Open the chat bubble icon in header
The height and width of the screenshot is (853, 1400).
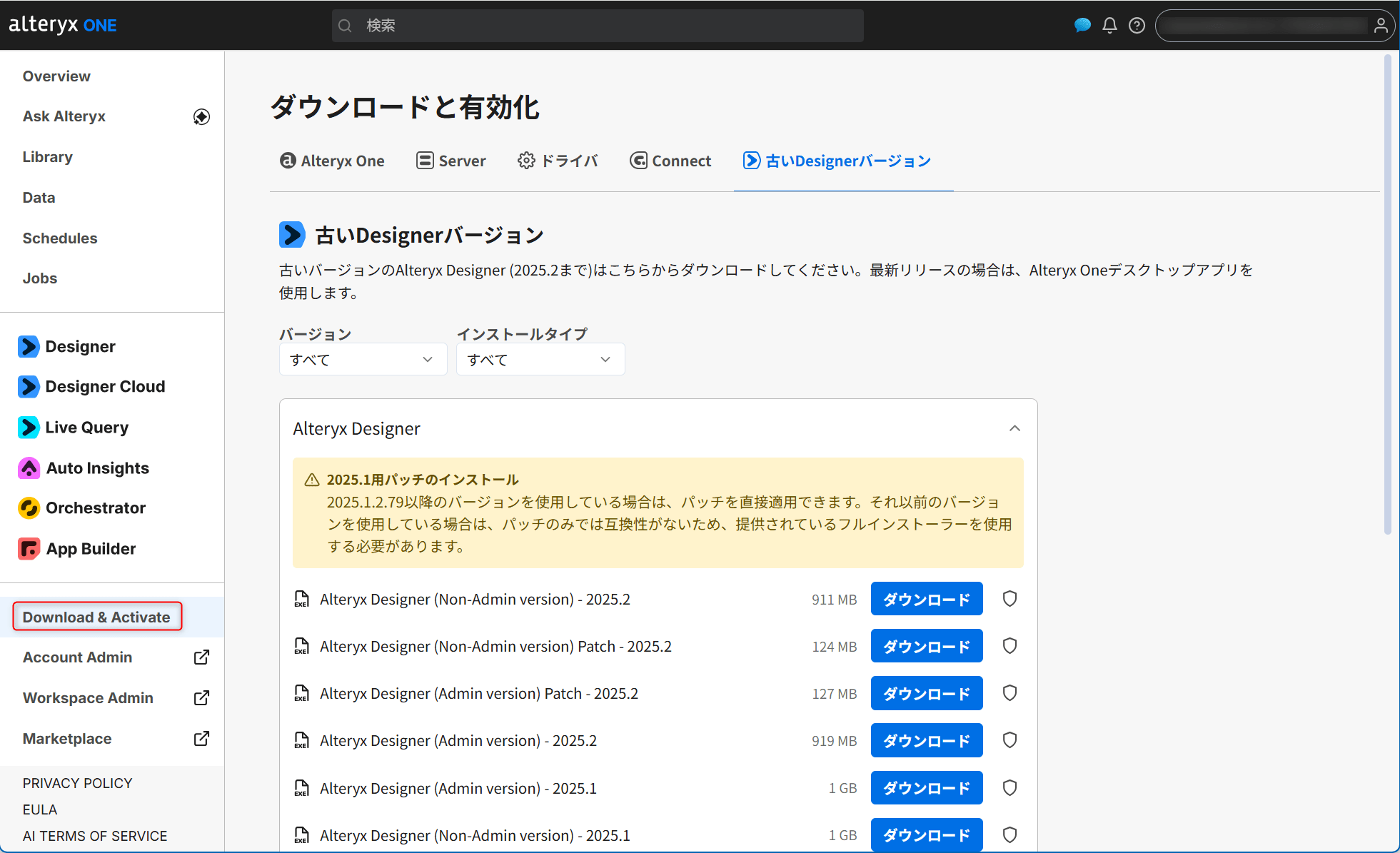point(1082,26)
